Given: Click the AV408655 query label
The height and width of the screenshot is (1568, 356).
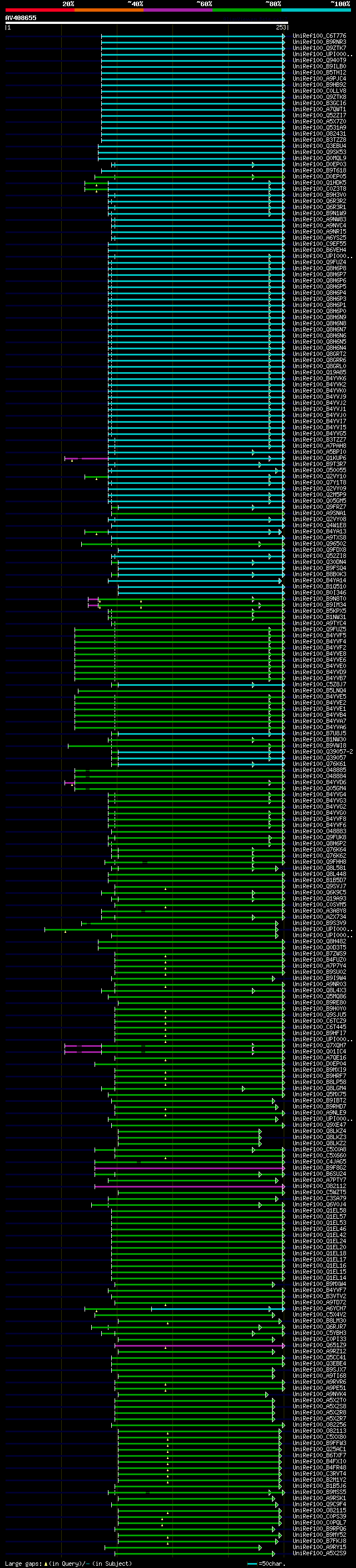Looking at the screenshot, I should 21,18.
